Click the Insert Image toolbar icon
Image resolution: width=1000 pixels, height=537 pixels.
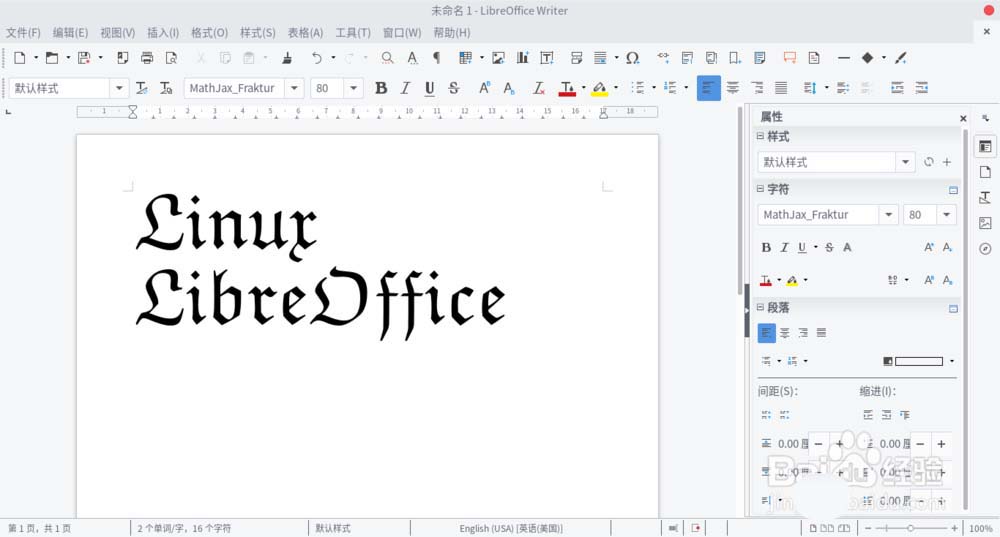click(x=498, y=58)
